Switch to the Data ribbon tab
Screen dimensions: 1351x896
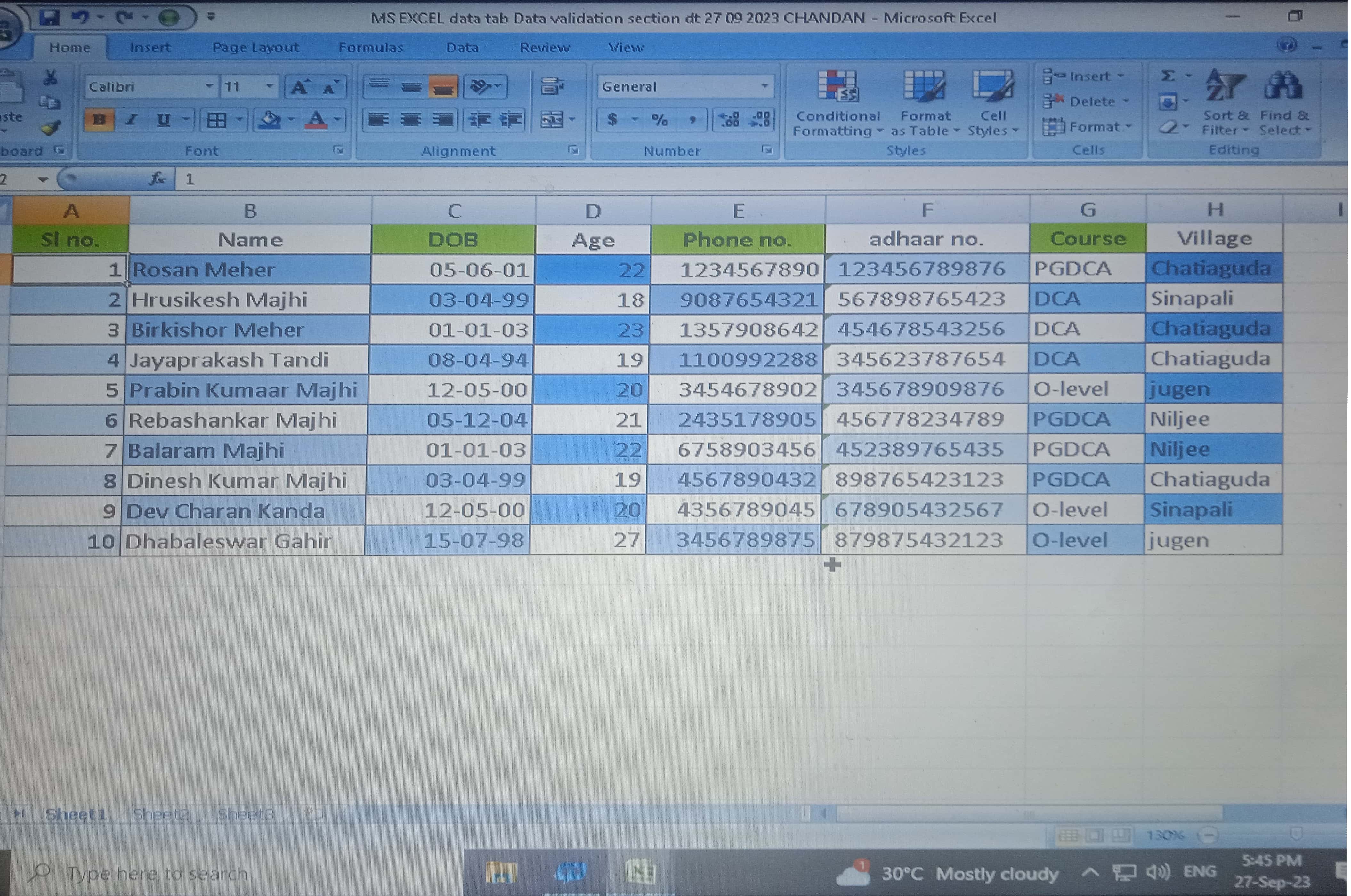pos(462,47)
